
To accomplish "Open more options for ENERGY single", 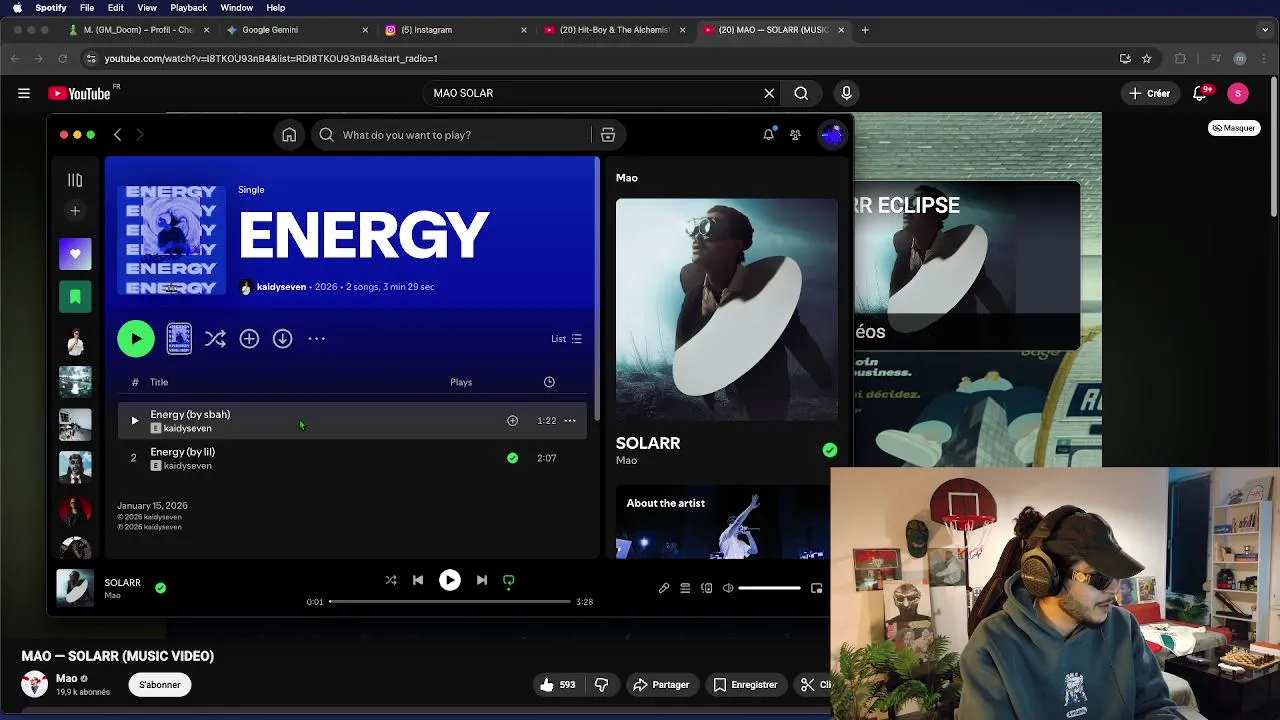I will [316, 339].
